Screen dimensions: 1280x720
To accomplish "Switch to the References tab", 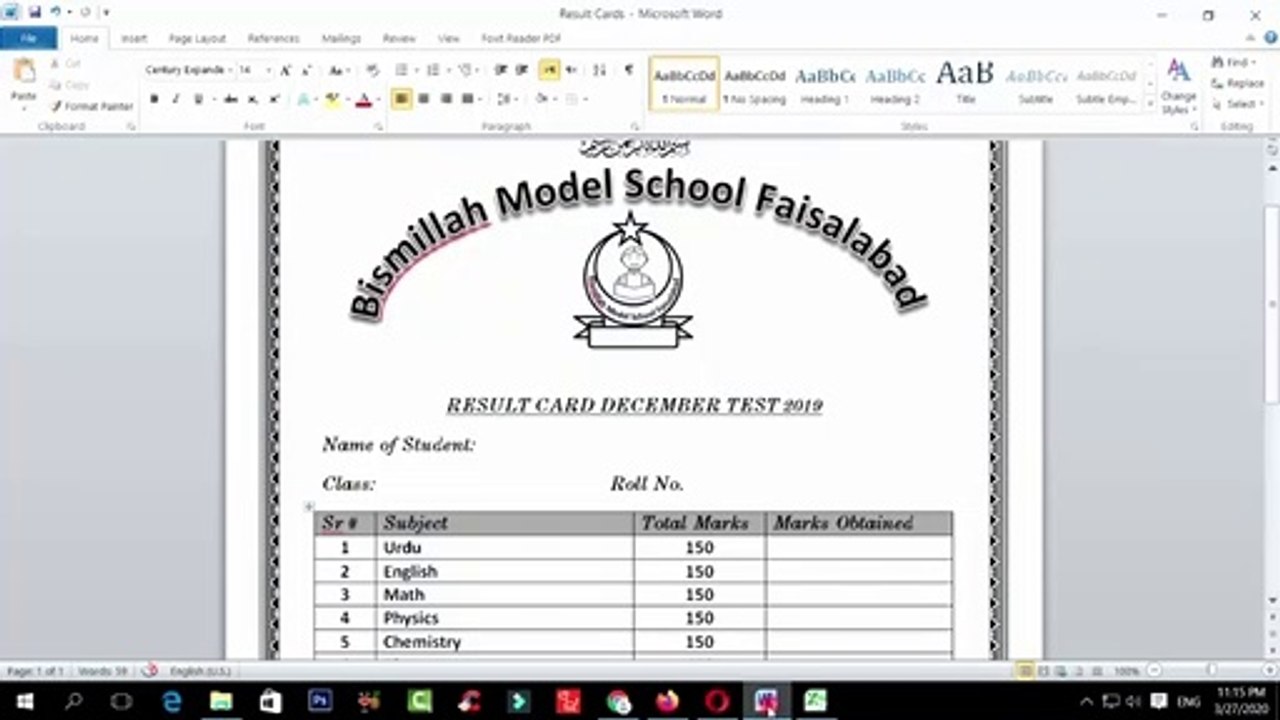I will 273,38.
